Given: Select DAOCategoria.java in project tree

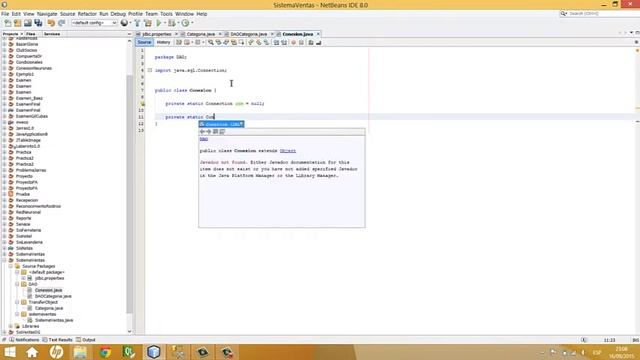Looking at the screenshot, I should 53,296.
